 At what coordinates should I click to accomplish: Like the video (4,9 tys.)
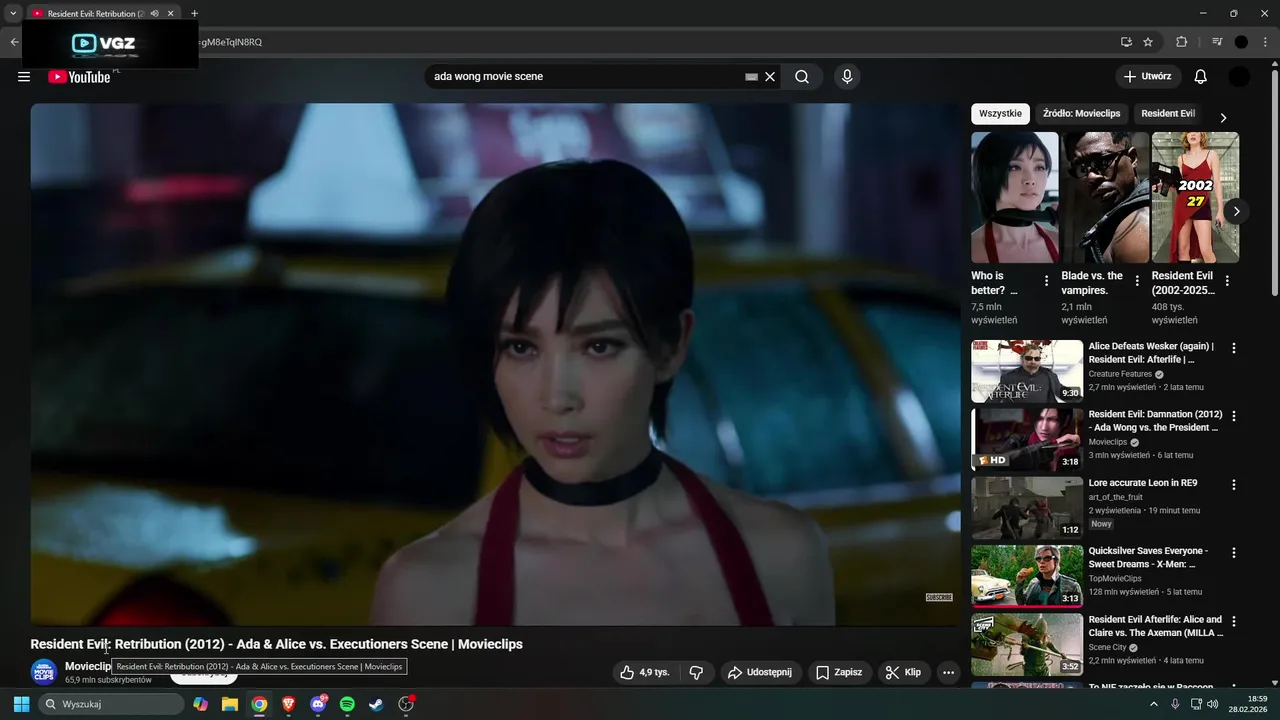click(x=644, y=672)
